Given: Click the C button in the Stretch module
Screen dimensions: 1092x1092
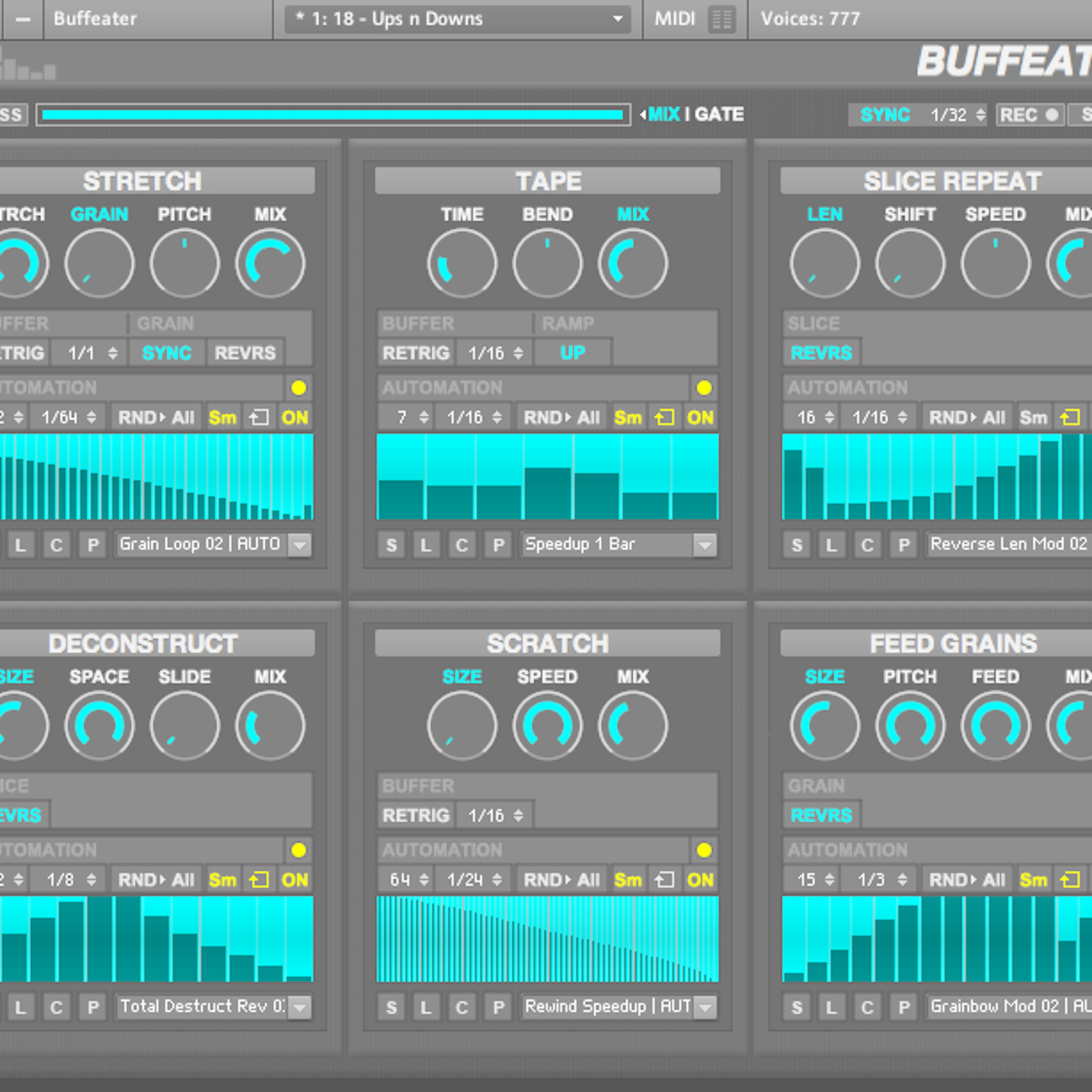Looking at the screenshot, I should (56, 545).
